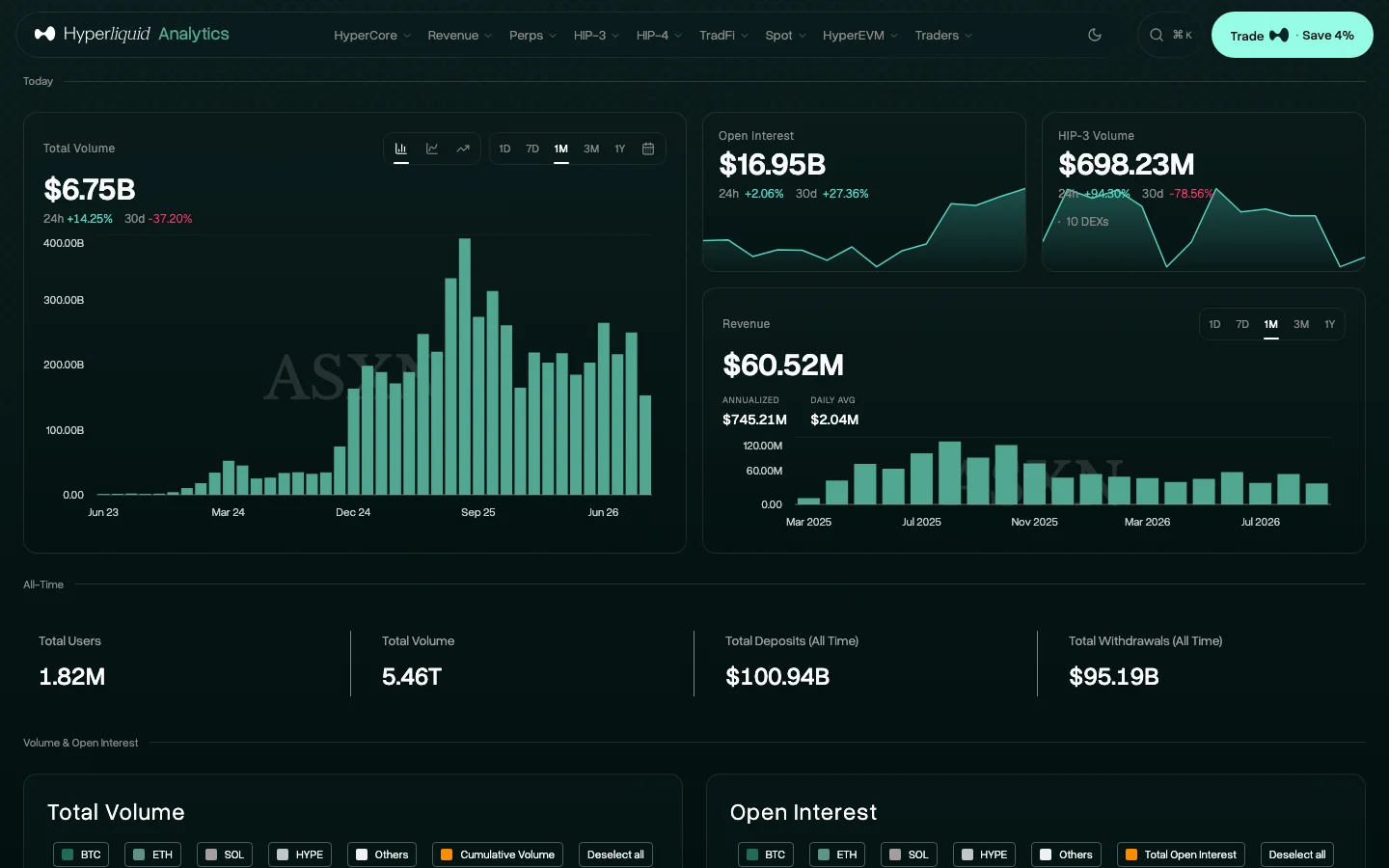Open calendar date picker in Total Volume

coord(648,149)
